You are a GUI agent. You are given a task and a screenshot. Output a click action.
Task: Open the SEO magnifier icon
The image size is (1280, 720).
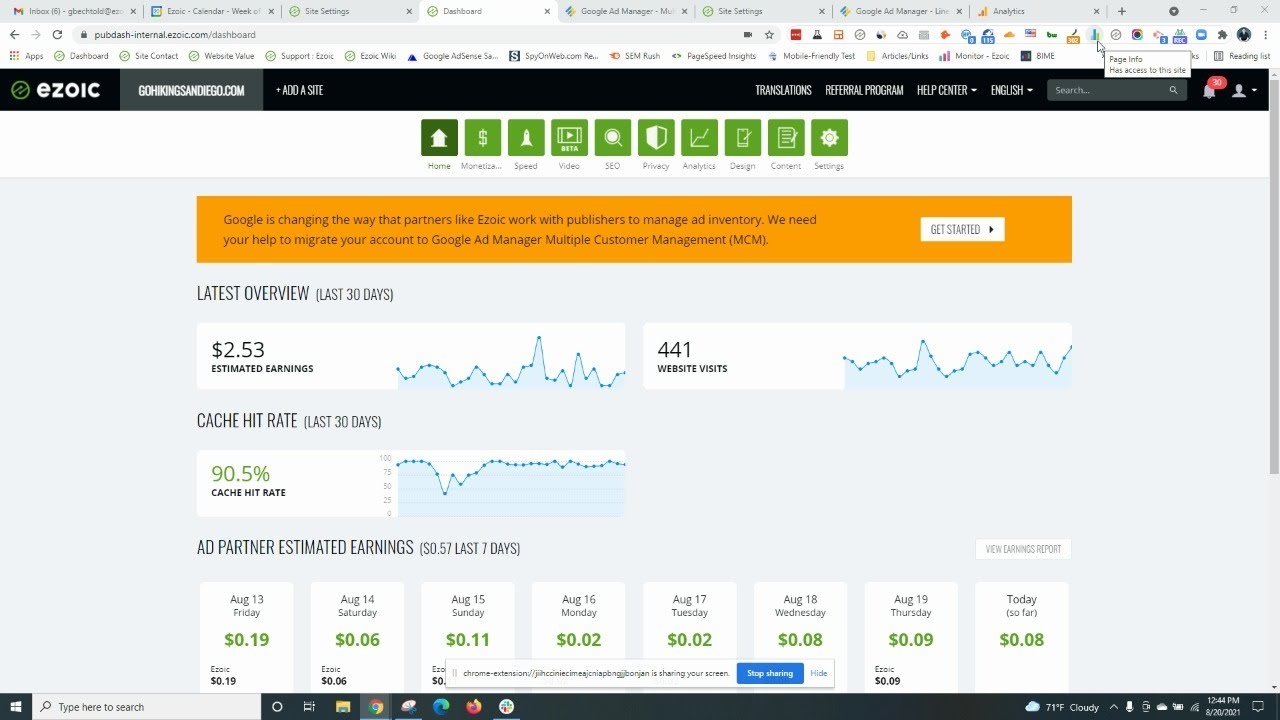coord(612,138)
